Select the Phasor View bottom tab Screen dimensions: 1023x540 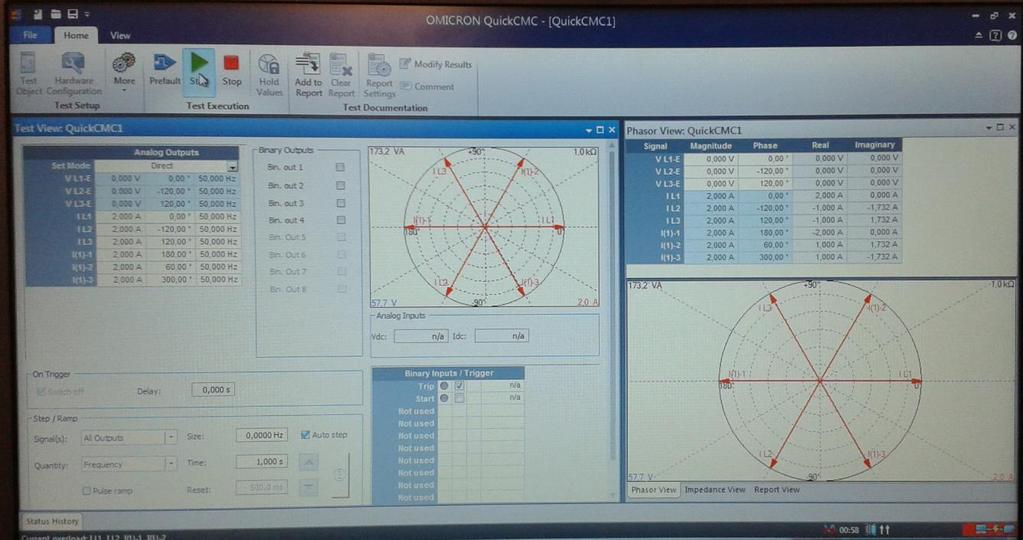(x=653, y=490)
